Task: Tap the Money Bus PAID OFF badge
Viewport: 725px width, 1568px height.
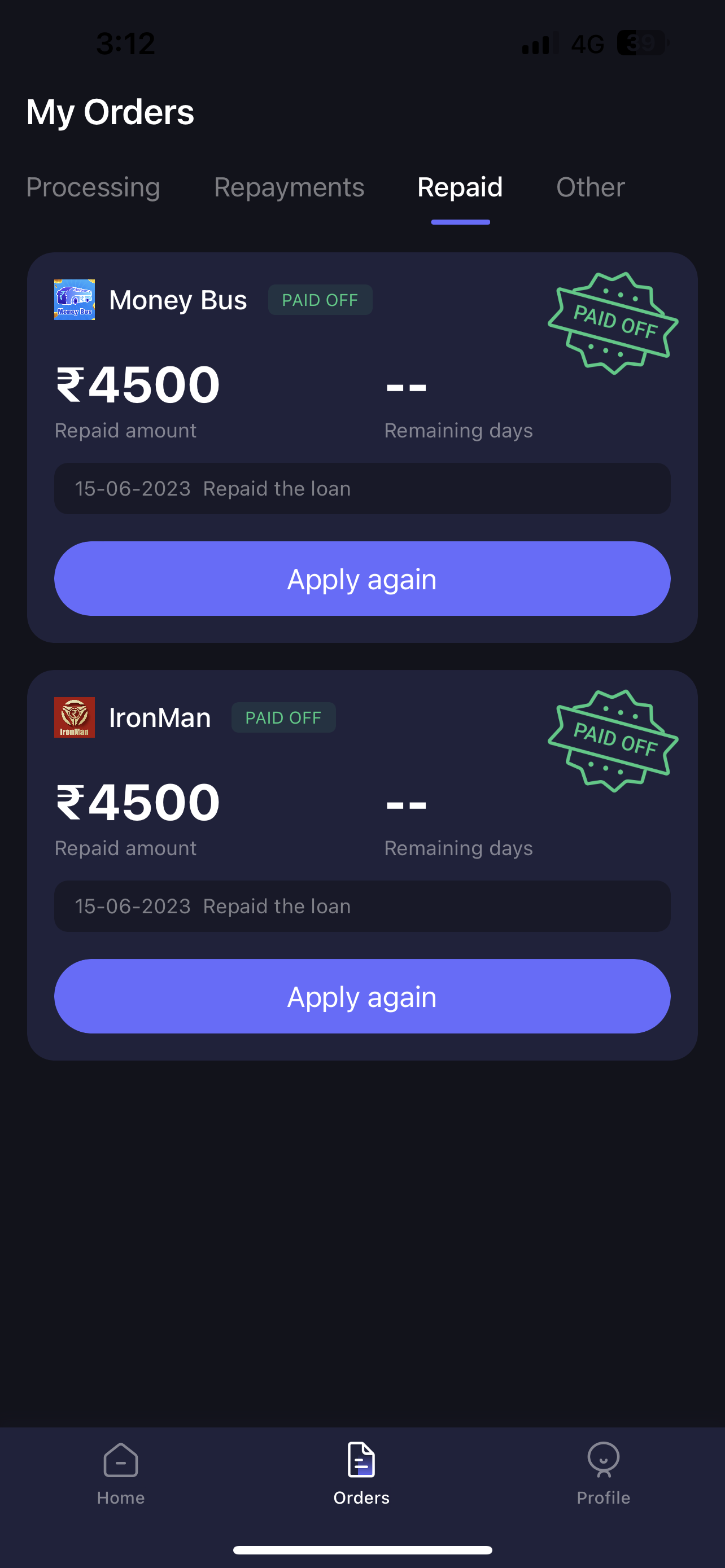Action: tap(320, 300)
